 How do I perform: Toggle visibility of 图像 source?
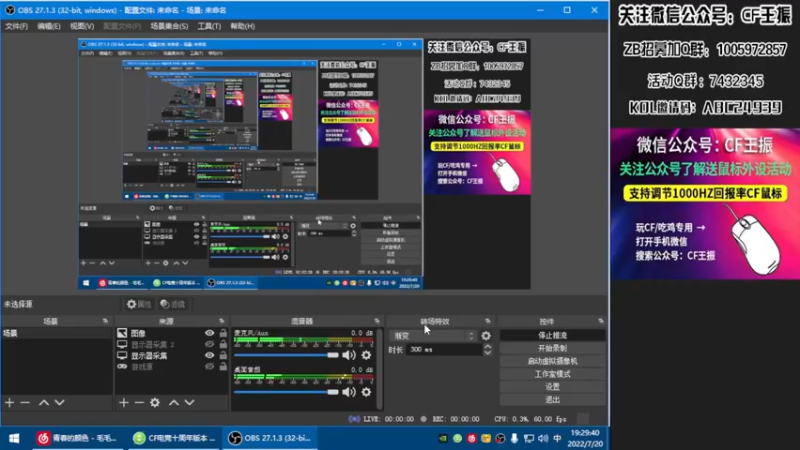[x=209, y=333]
